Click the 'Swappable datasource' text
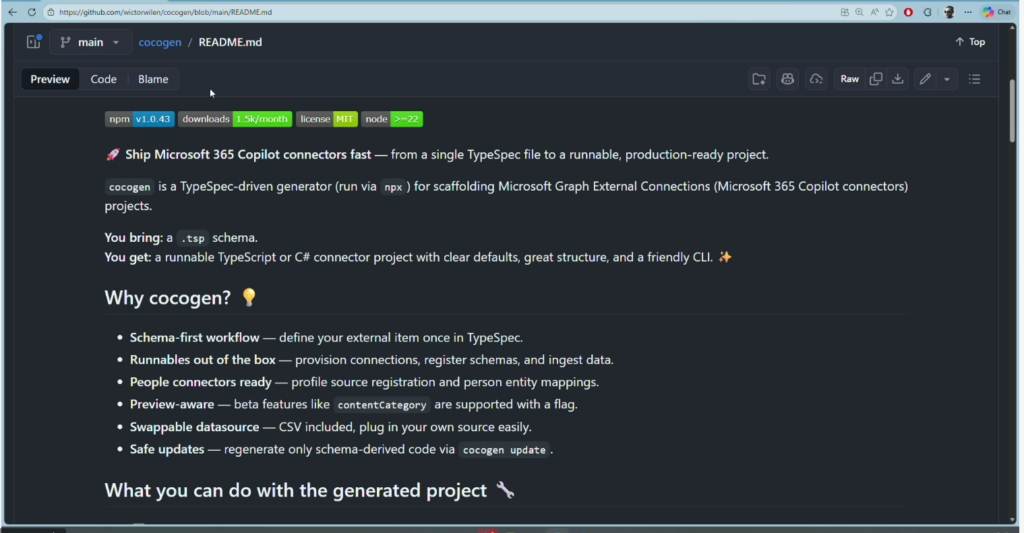Screen dimensions: 1024x533 [x=195, y=427]
